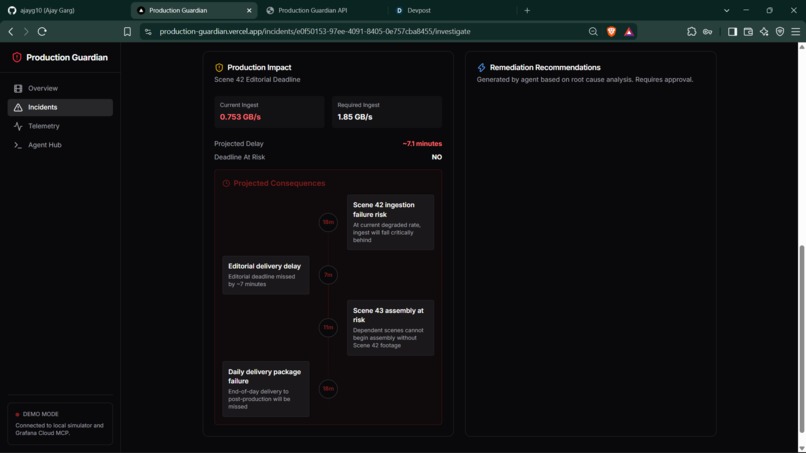Click the zoom magnifier icon in address bar
The image size is (806, 453).
click(593, 31)
